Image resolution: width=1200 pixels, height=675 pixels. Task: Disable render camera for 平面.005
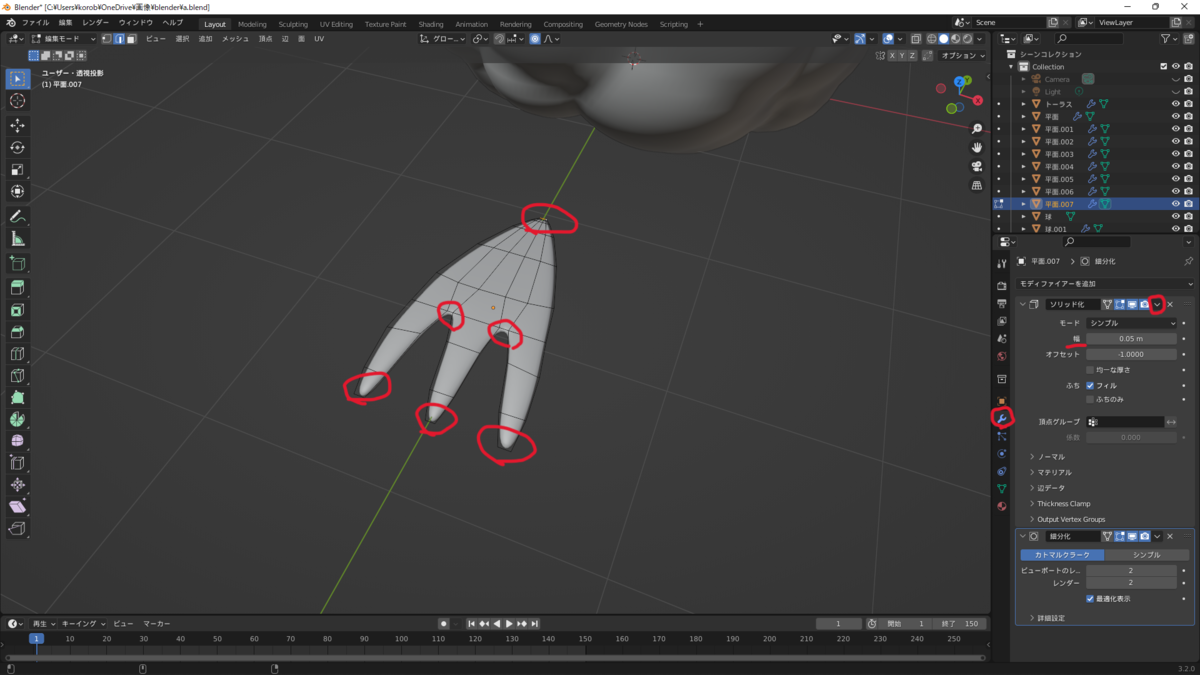1188,179
